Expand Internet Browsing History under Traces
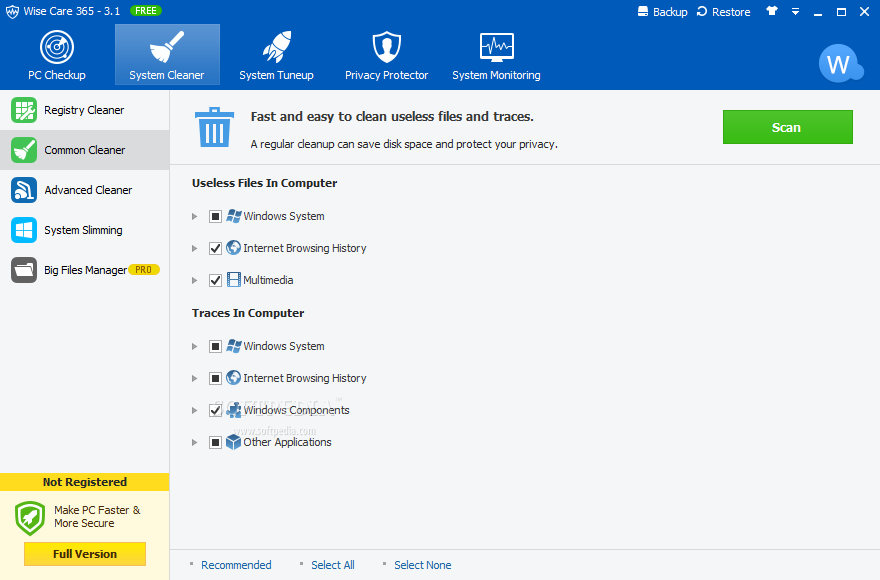Screen dimensions: 880x580 [194, 378]
